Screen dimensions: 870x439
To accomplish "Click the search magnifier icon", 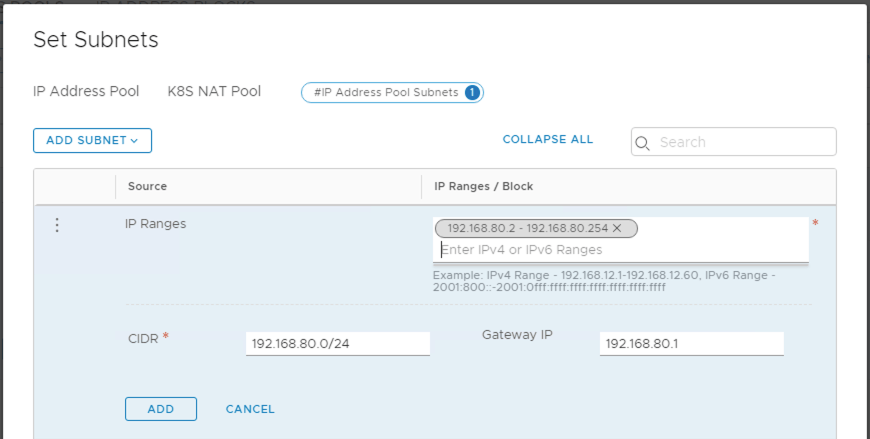I will [644, 143].
